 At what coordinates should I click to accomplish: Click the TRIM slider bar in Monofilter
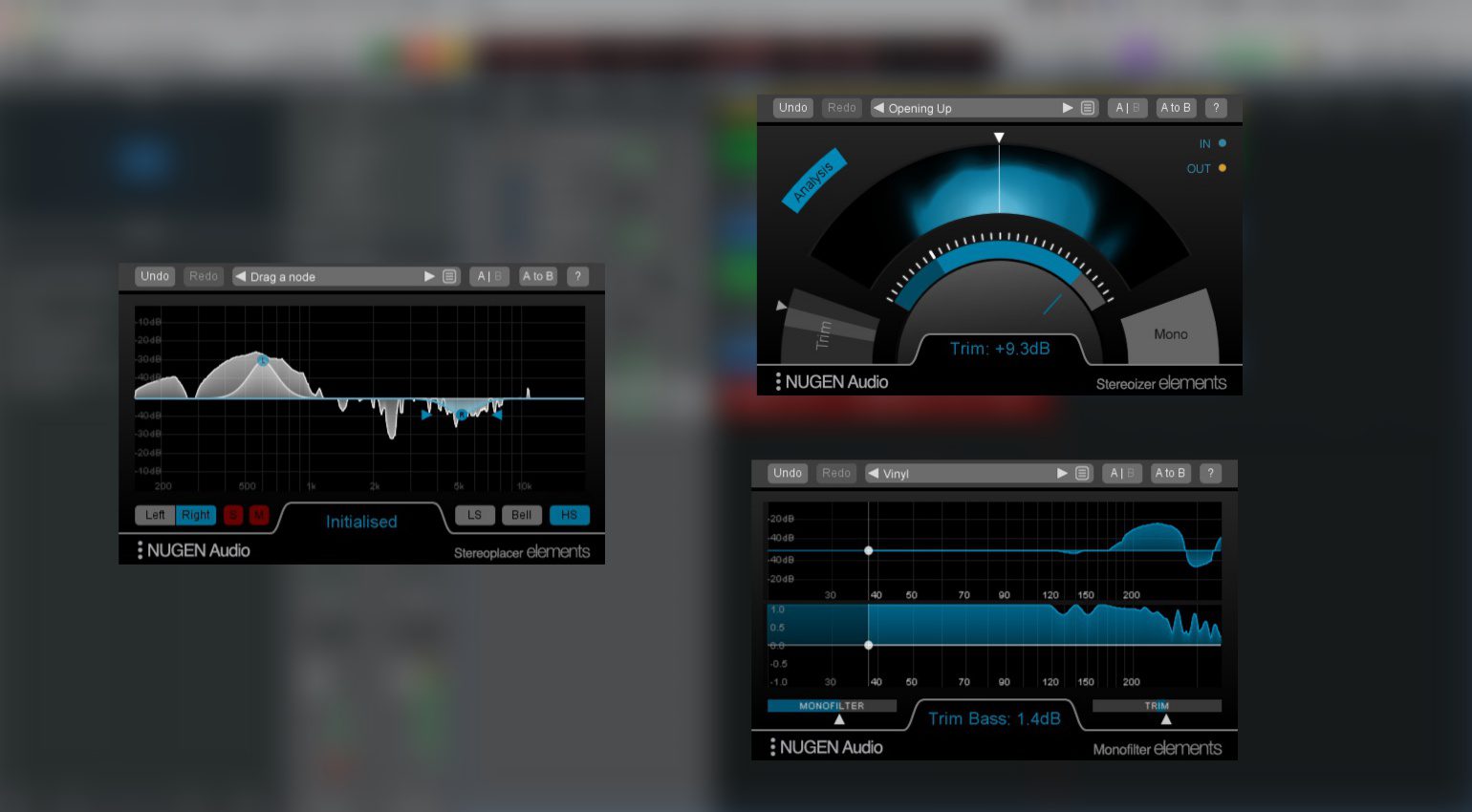(1157, 706)
